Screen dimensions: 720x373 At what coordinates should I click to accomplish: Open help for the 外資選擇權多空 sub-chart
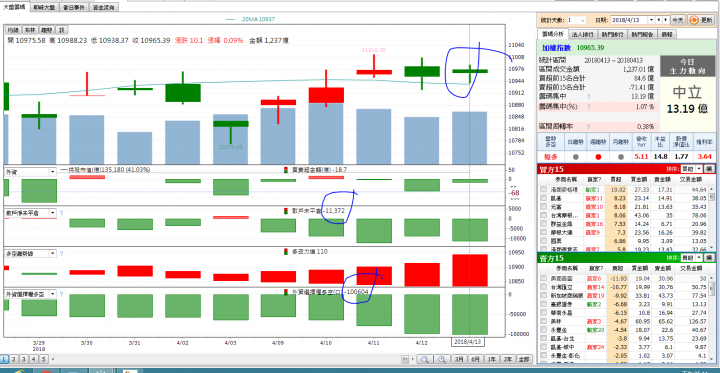[61, 294]
